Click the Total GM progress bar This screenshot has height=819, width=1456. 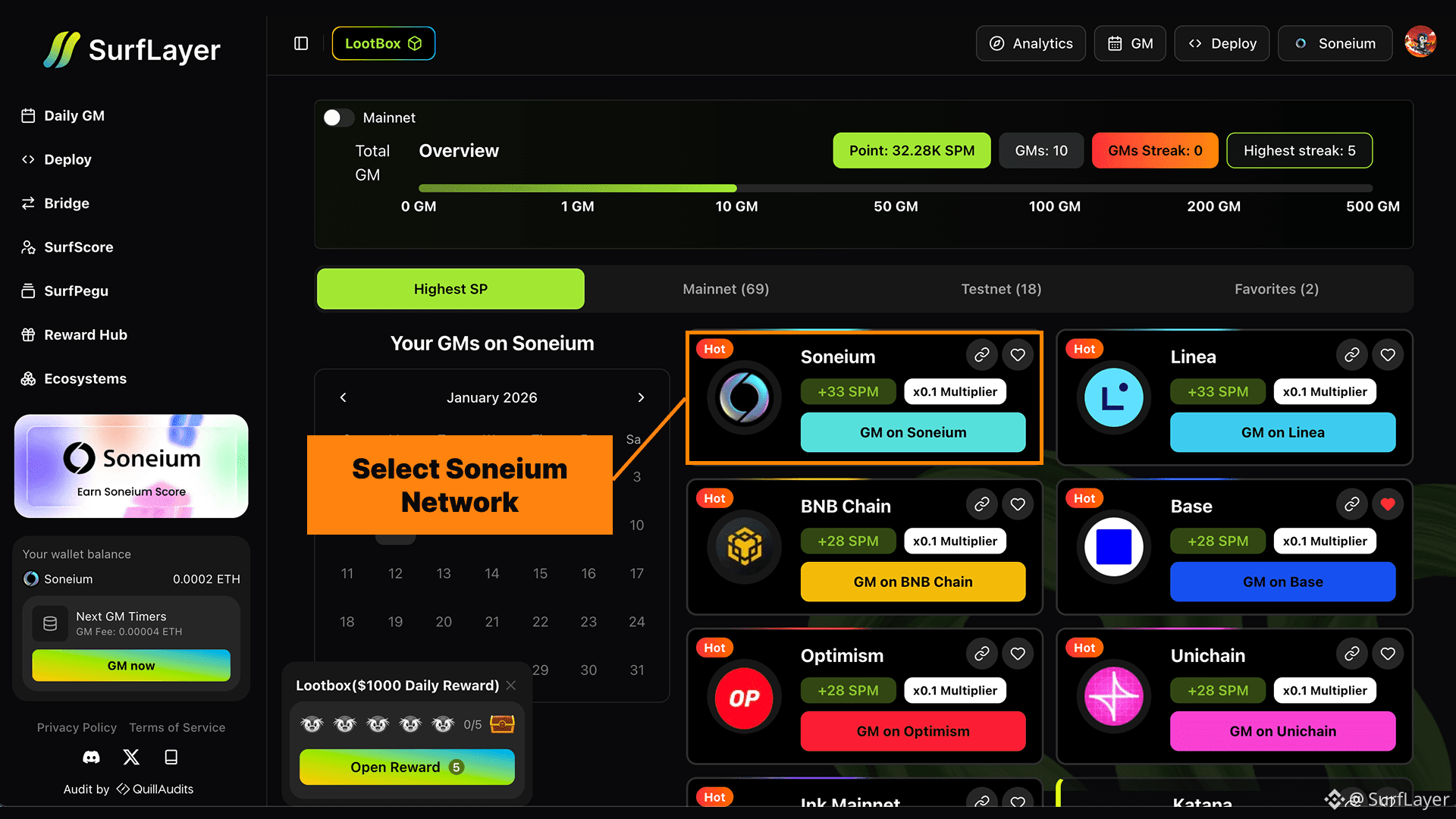click(895, 188)
